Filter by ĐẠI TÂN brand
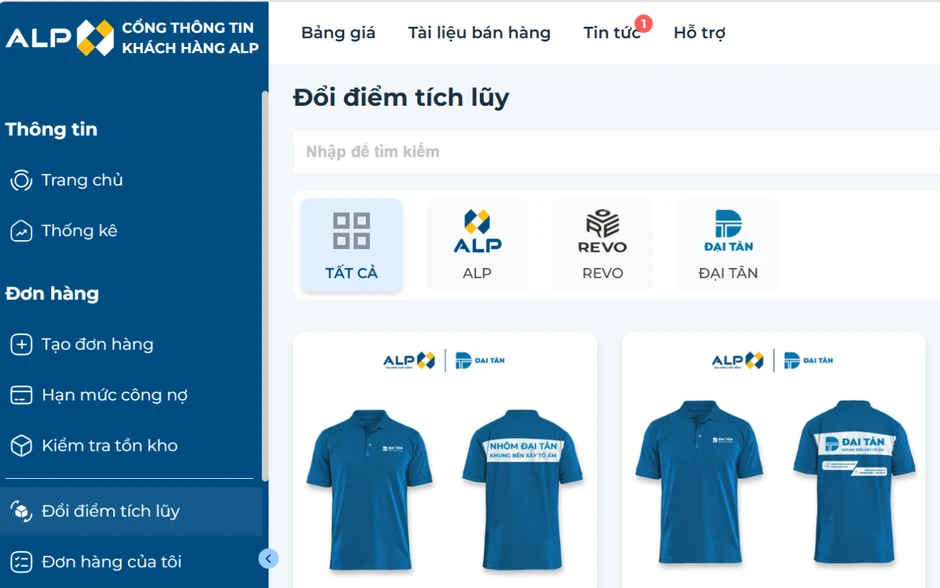 [728, 245]
